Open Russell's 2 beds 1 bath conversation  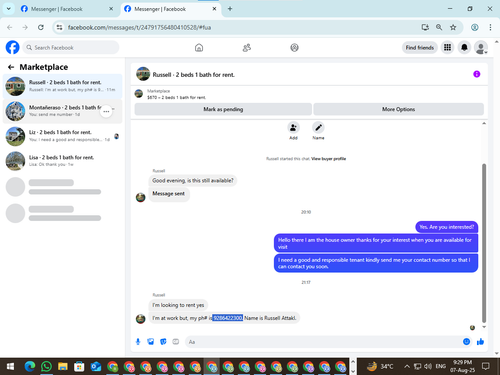[x=63, y=86]
